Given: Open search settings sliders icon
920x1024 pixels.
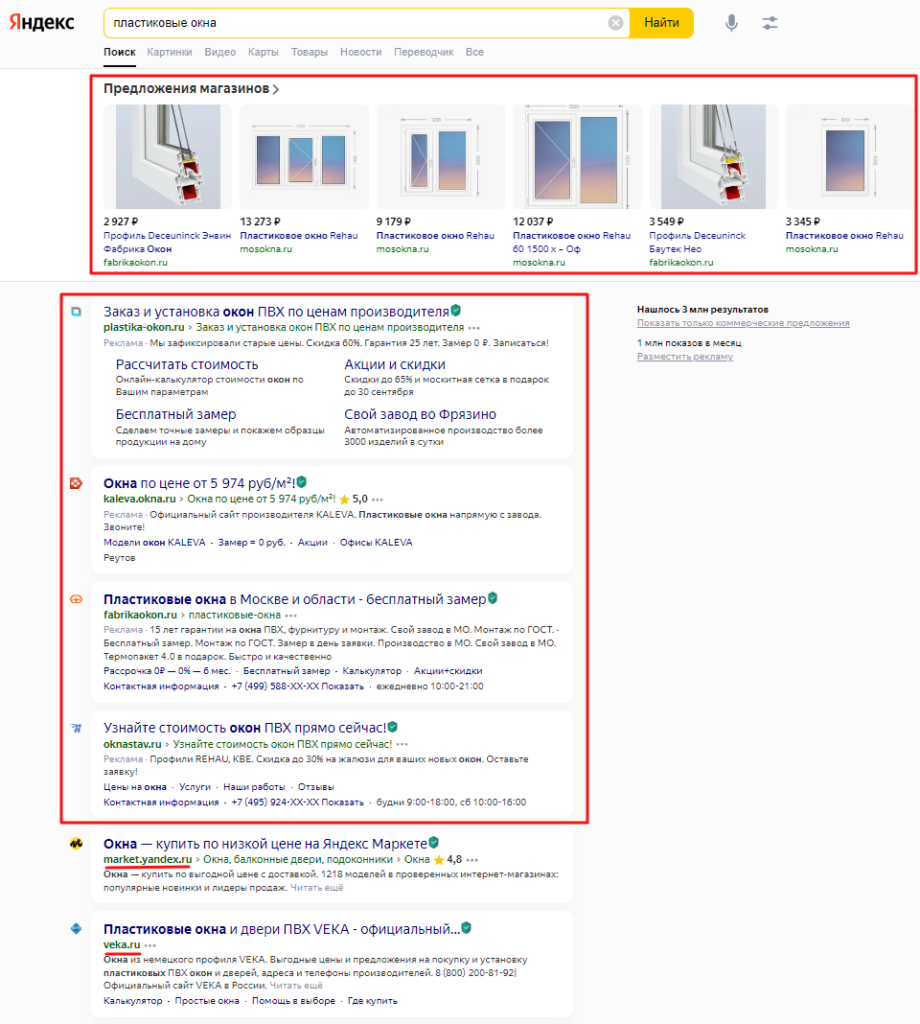Looking at the screenshot, I should [770, 23].
